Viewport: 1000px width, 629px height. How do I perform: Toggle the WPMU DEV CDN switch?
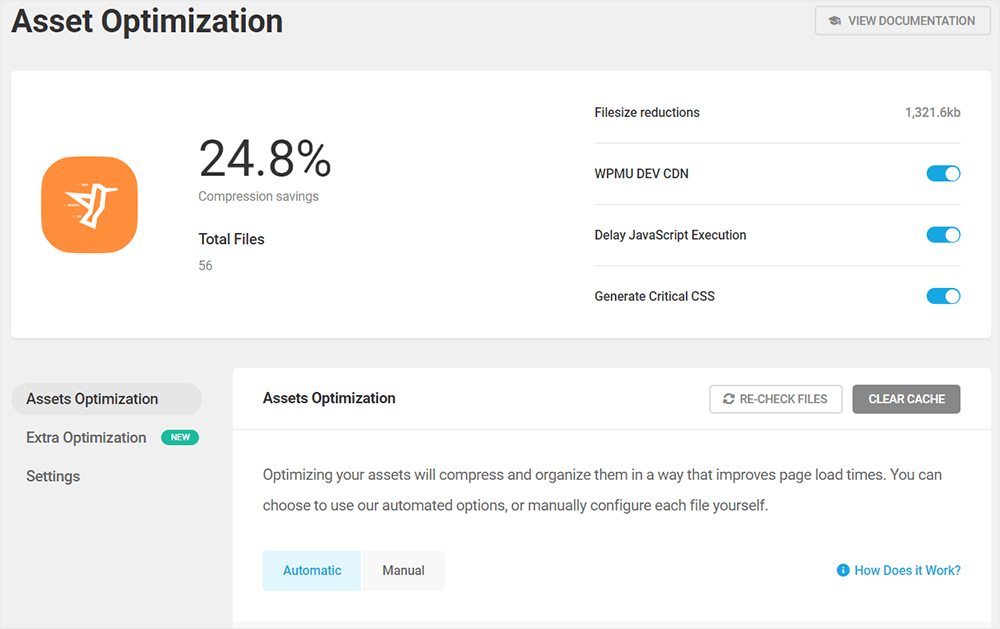click(943, 174)
